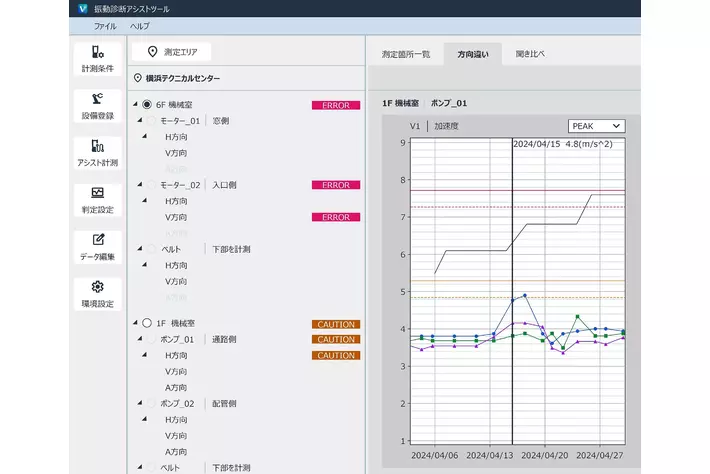Image resolution: width=710 pixels, height=474 pixels.
Task: Switch to the 測定箇所一覧 tab
Action: coord(406,53)
